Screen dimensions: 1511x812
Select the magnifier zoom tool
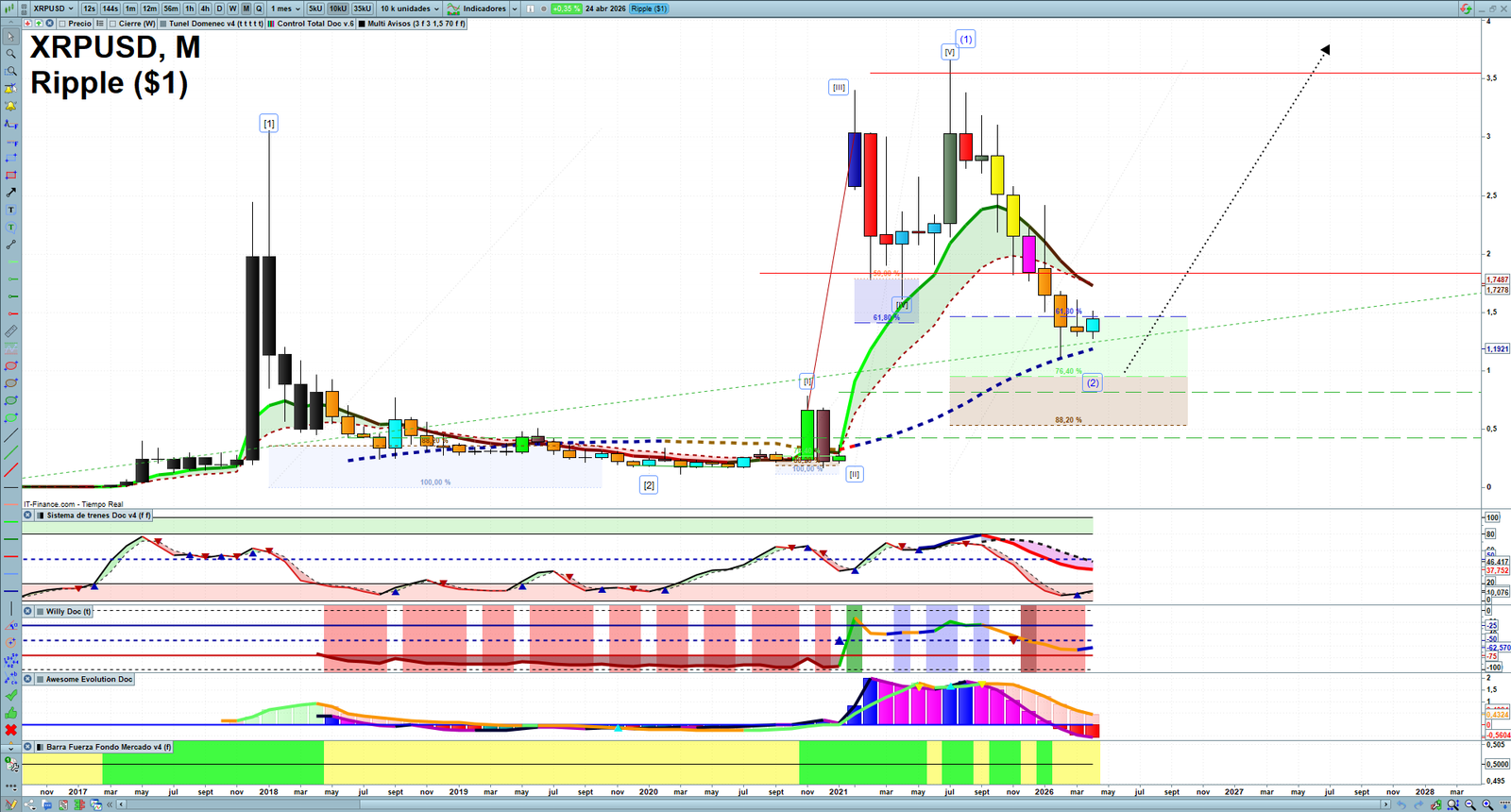10,54
